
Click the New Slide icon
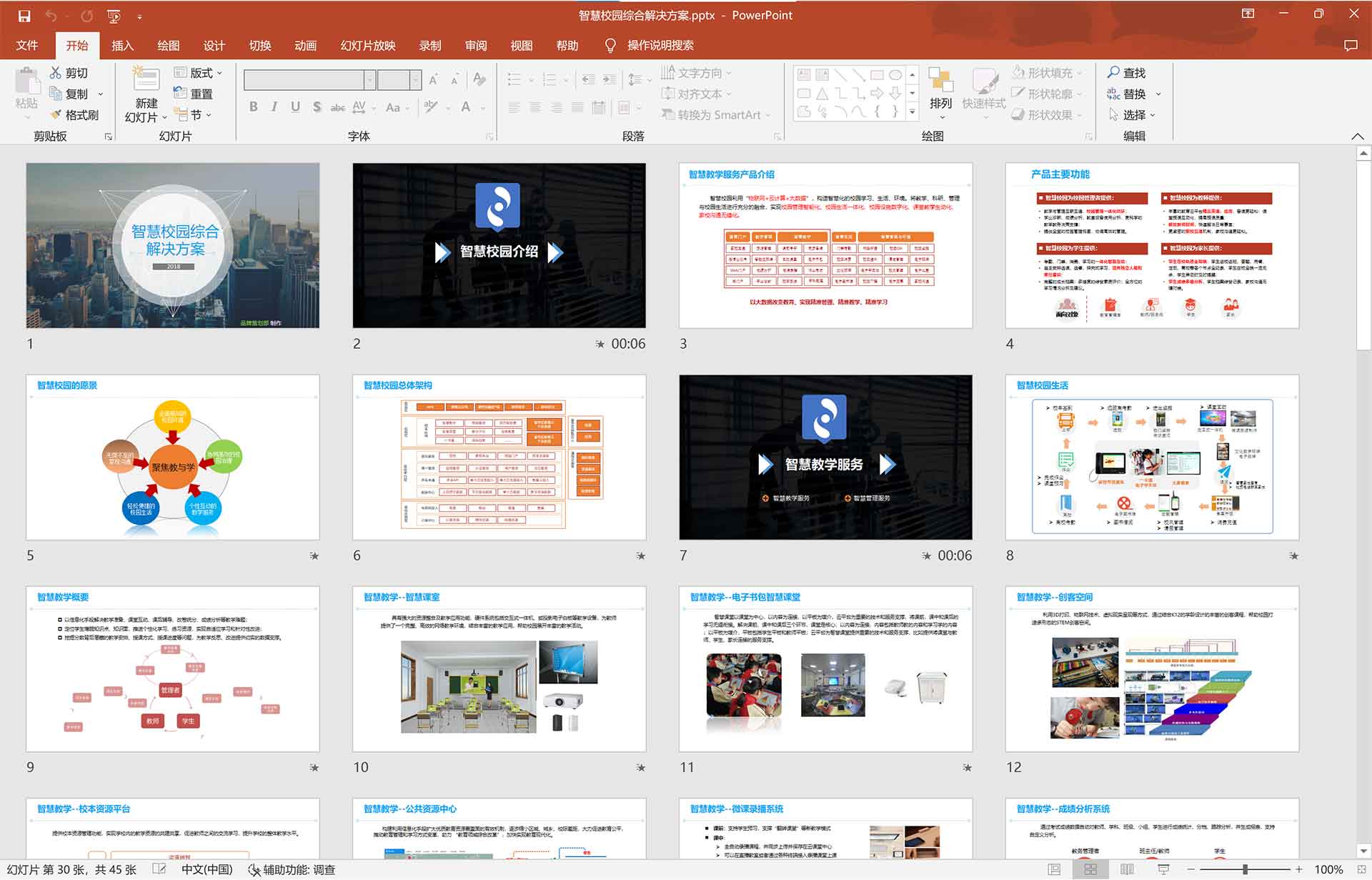pos(146,79)
